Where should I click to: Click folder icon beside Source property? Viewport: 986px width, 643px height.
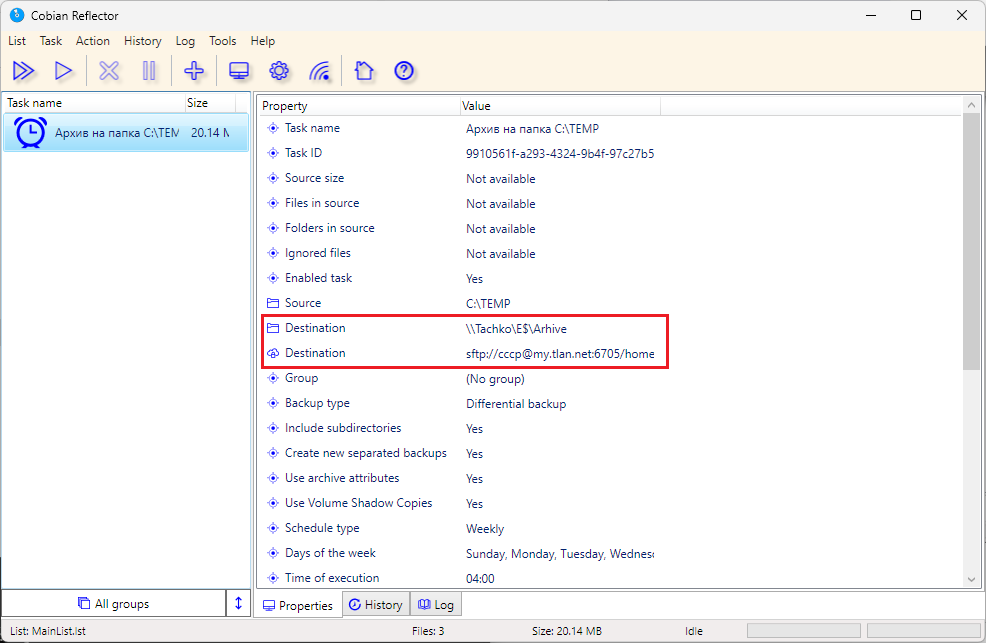point(273,303)
